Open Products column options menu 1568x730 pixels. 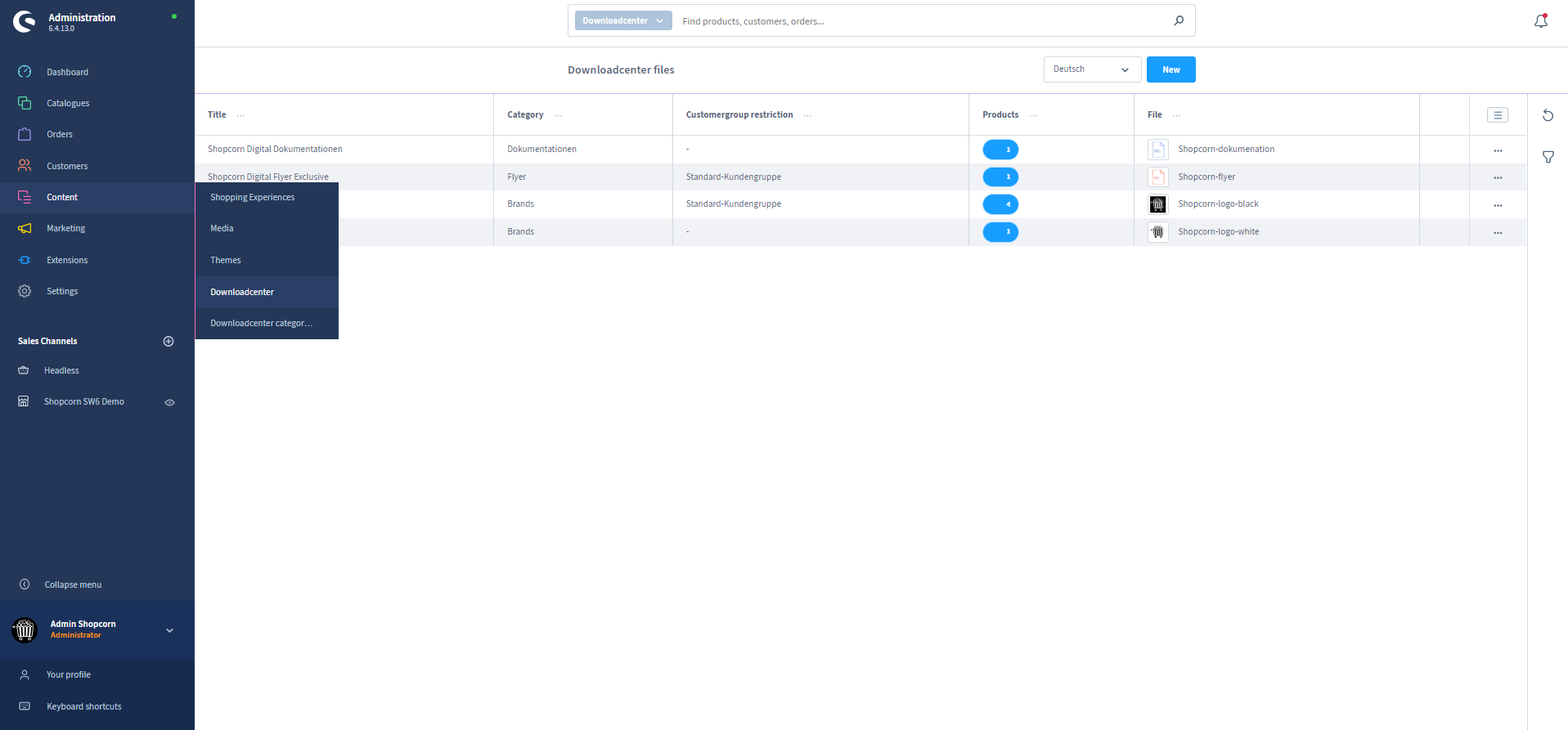tap(1033, 115)
